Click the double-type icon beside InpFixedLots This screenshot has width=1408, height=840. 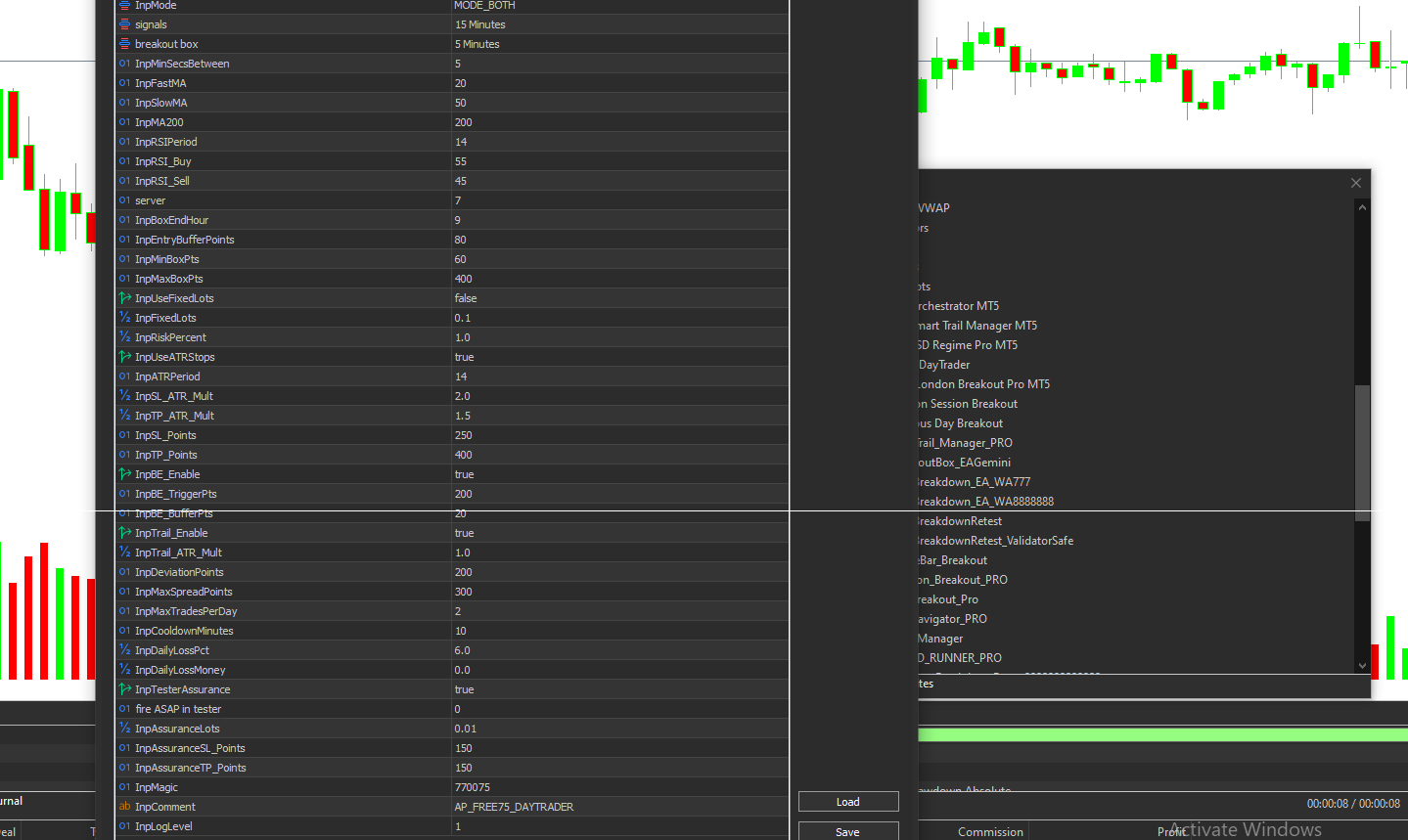tap(126, 318)
